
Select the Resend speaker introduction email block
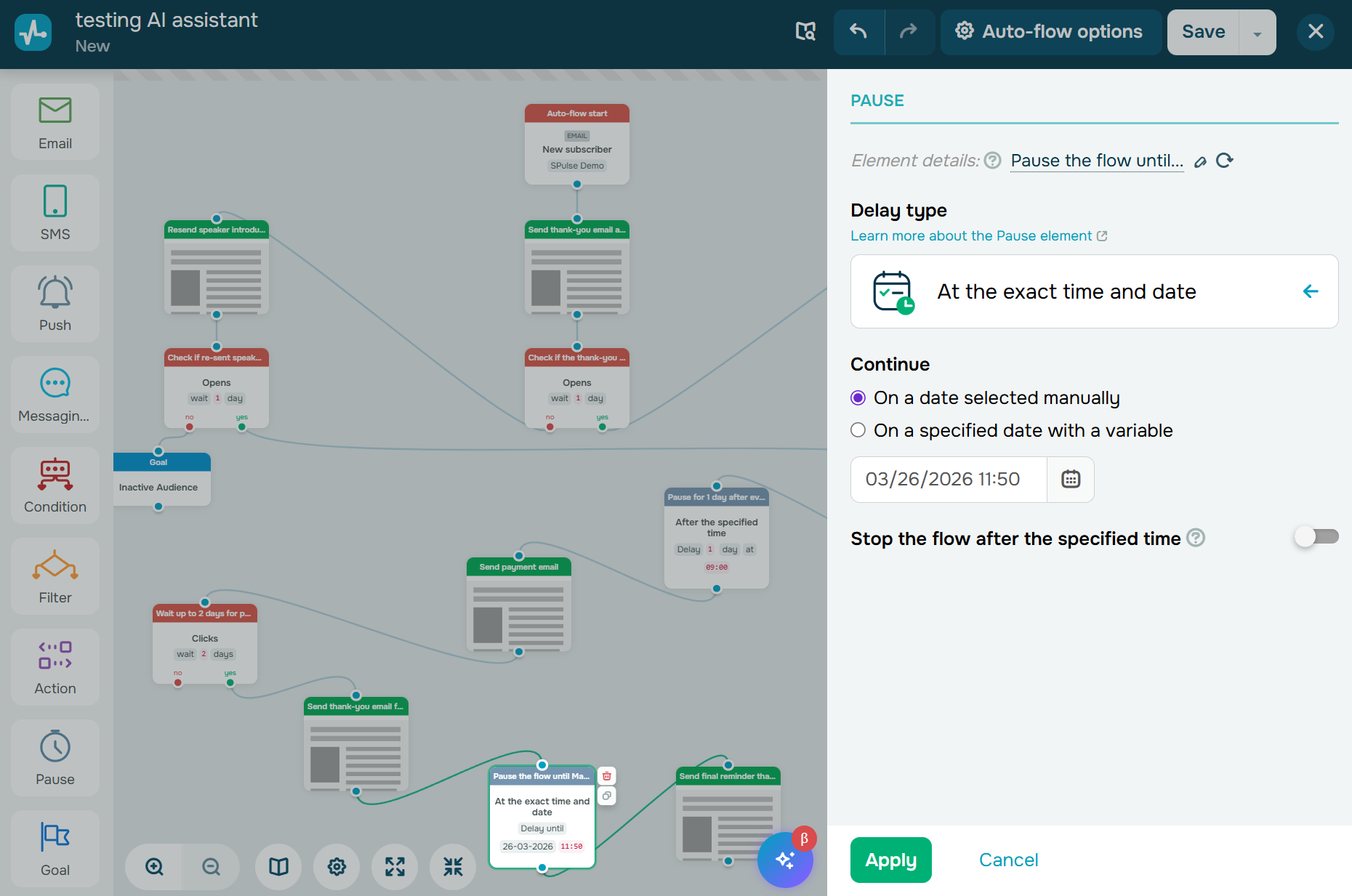pyautogui.click(x=217, y=267)
